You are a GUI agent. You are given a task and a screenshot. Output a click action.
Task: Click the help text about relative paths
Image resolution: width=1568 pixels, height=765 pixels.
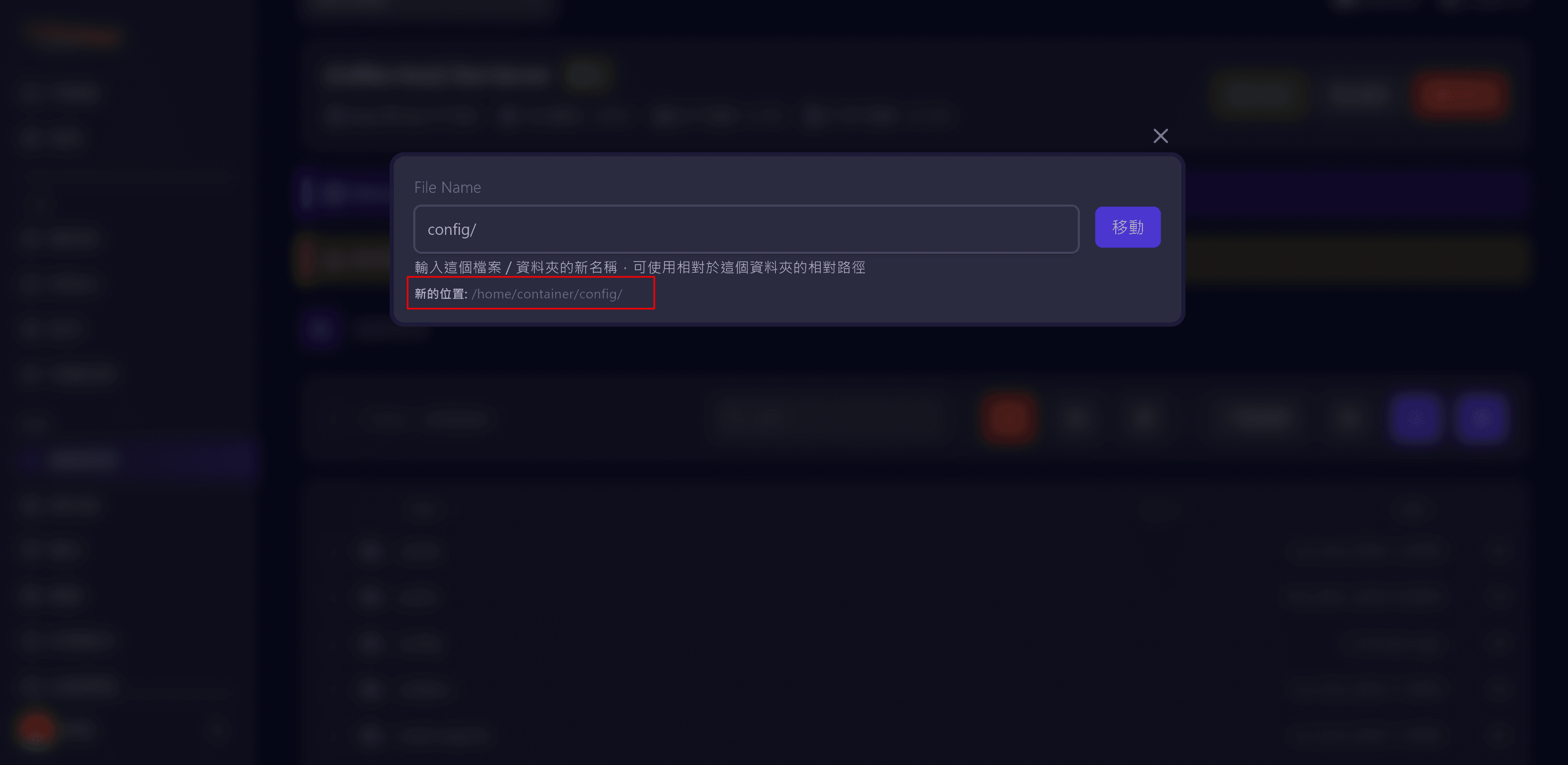click(x=640, y=267)
